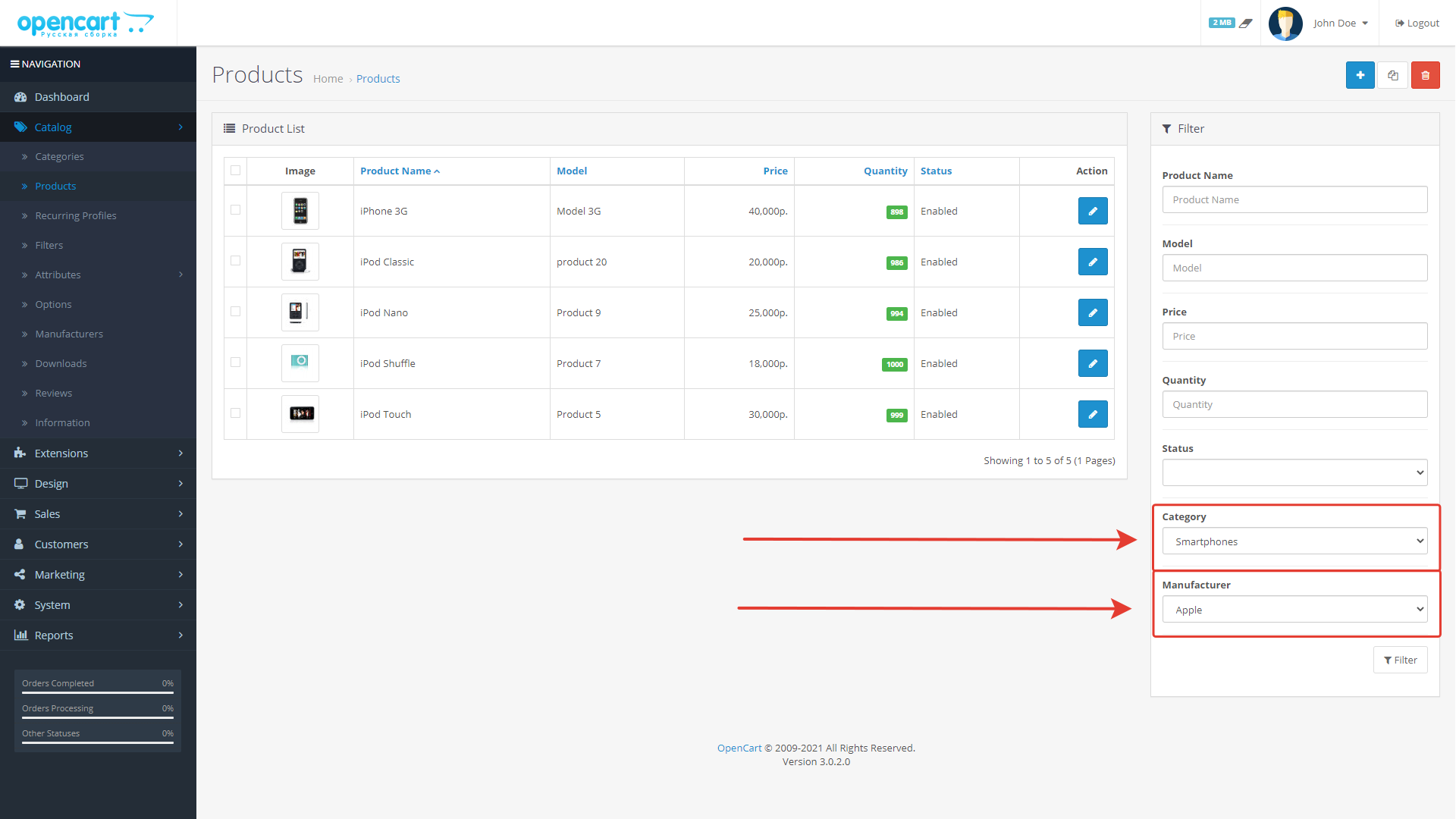The height and width of the screenshot is (819, 1456).
Task: Click the red delete trash button
Action: [1425, 75]
